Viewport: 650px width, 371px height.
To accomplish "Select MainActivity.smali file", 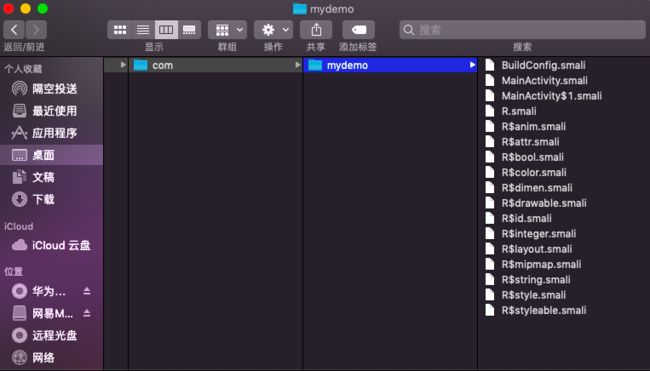I will (544, 80).
